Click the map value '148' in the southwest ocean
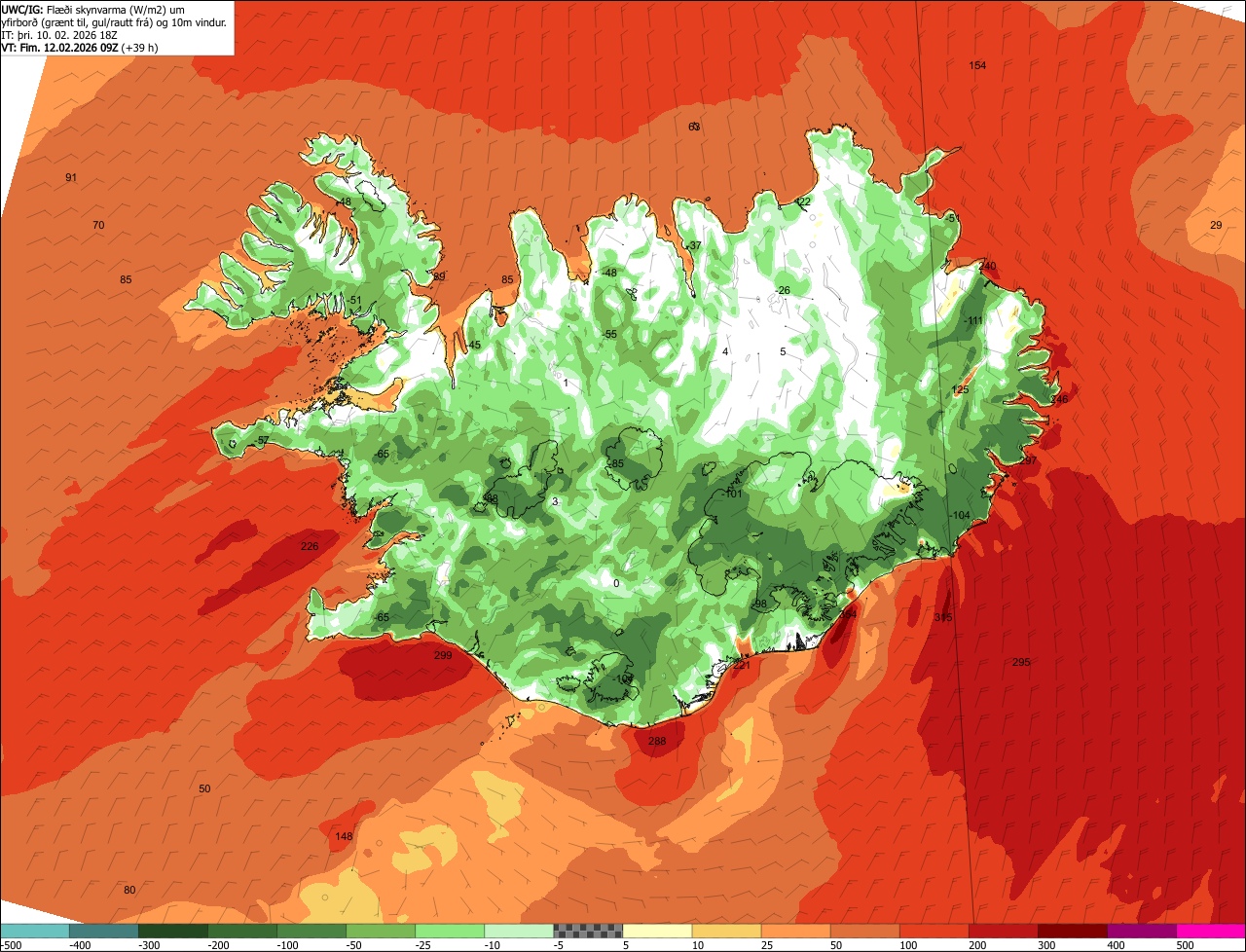 click(x=344, y=836)
